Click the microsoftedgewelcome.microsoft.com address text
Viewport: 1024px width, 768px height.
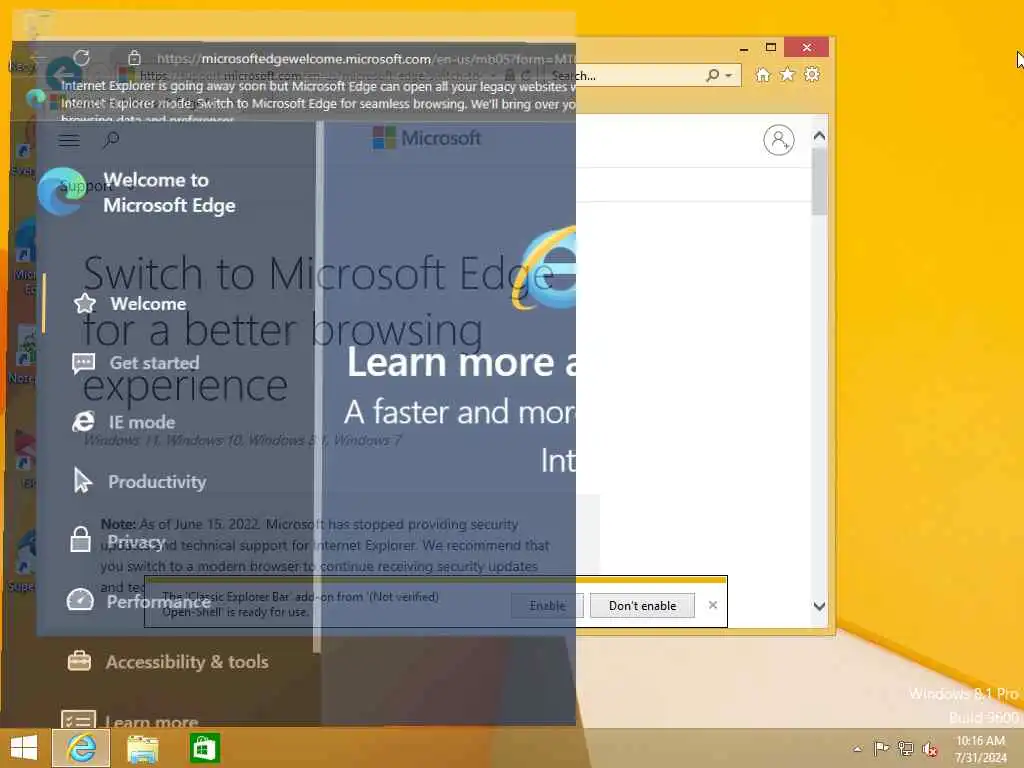coord(316,59)
